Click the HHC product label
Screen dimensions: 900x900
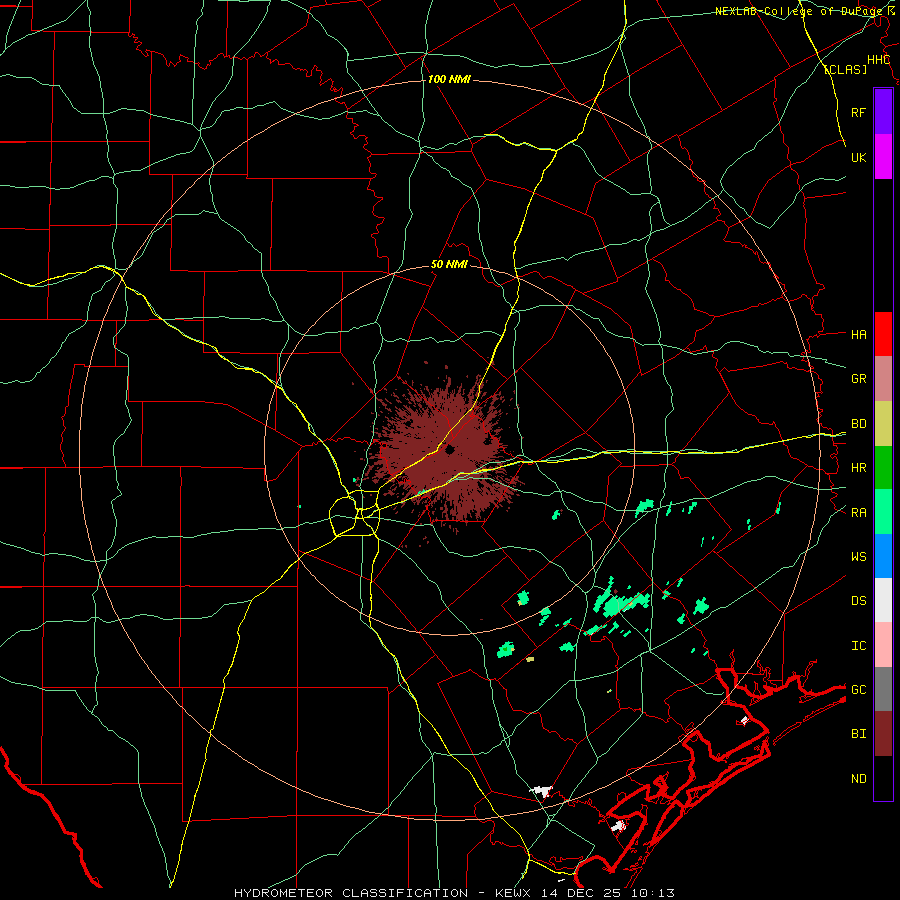[x=878, y=60]
